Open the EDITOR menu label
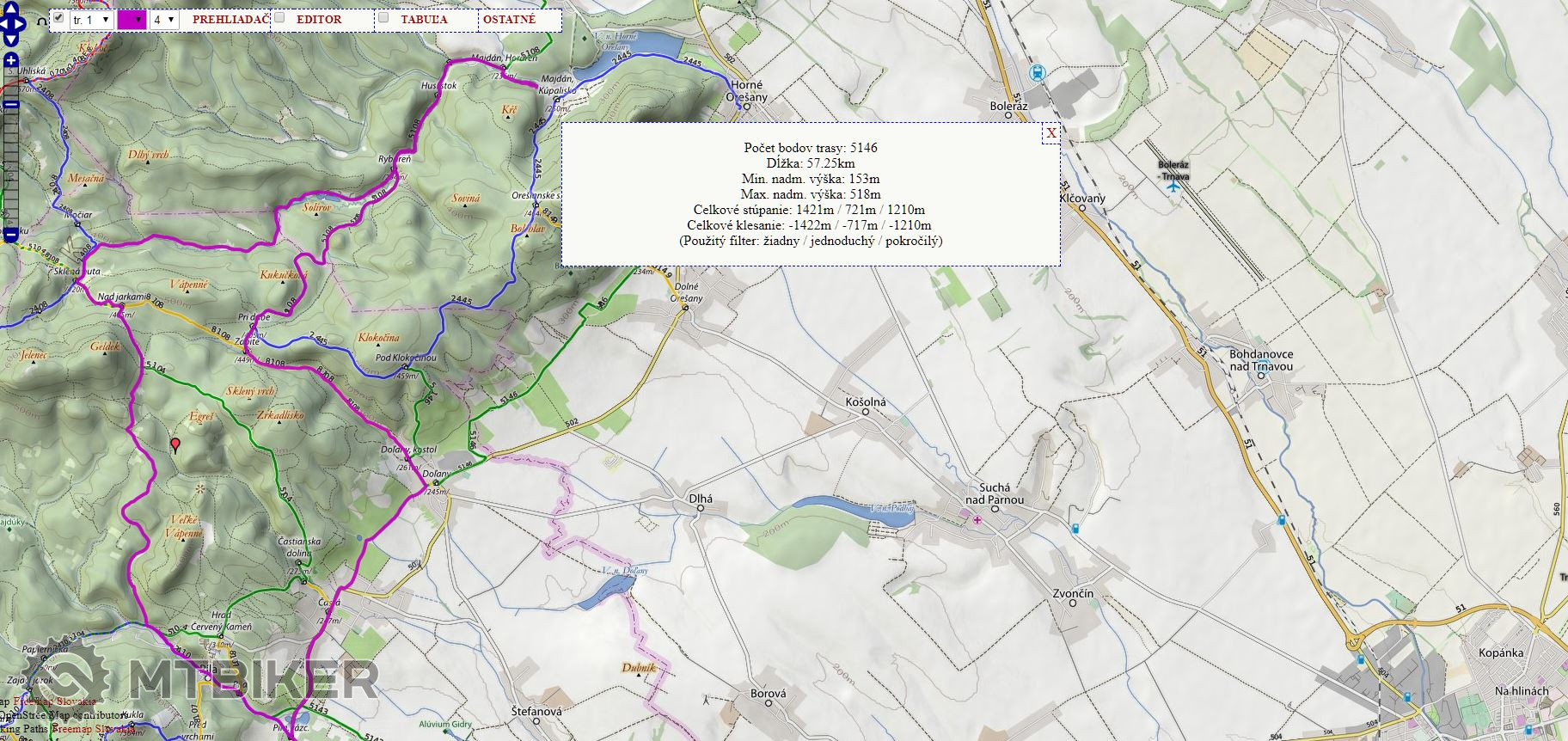 (318, 19)
